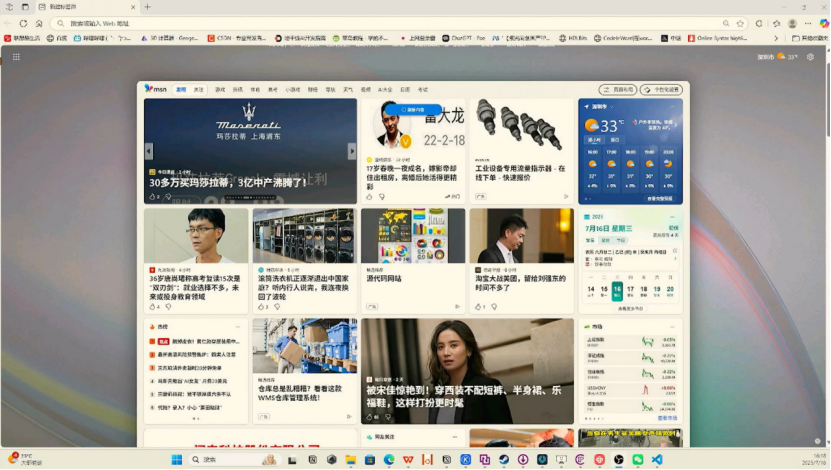
Task: Open the 财经 category tab
Action: (x=313, y=90)
